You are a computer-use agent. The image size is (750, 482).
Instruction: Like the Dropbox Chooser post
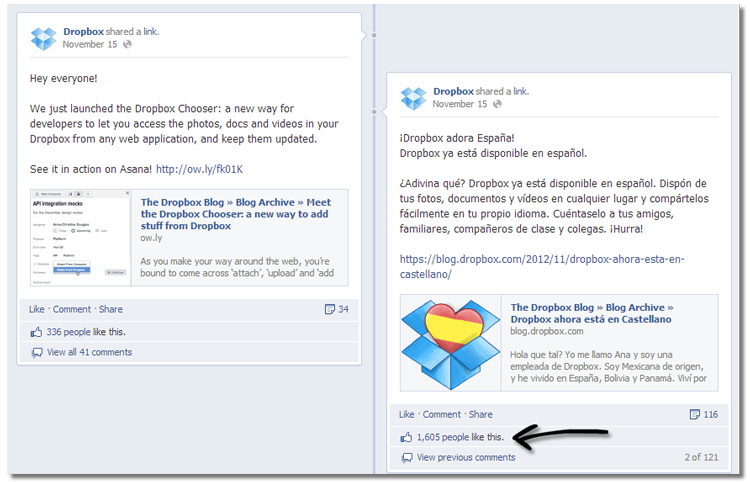pyautogui.click(x=36, y=309)
